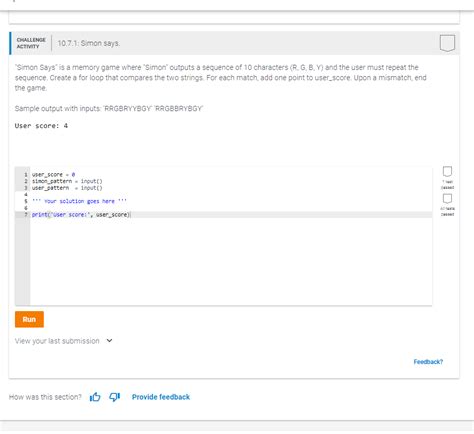Click the sample output inputs text line
The width and height of the screenshot is (474, 434).
click(109, 109)
